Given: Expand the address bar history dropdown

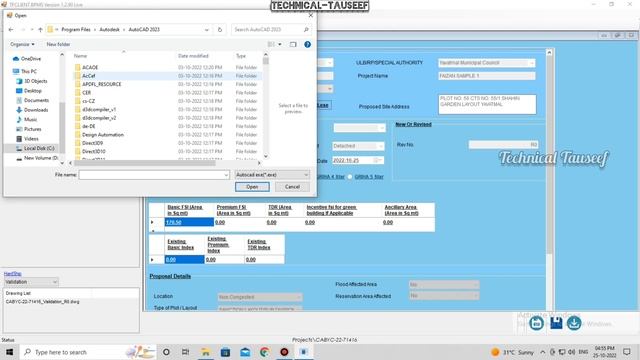Looking at the screenshot, I should click(x=207, y=30).
